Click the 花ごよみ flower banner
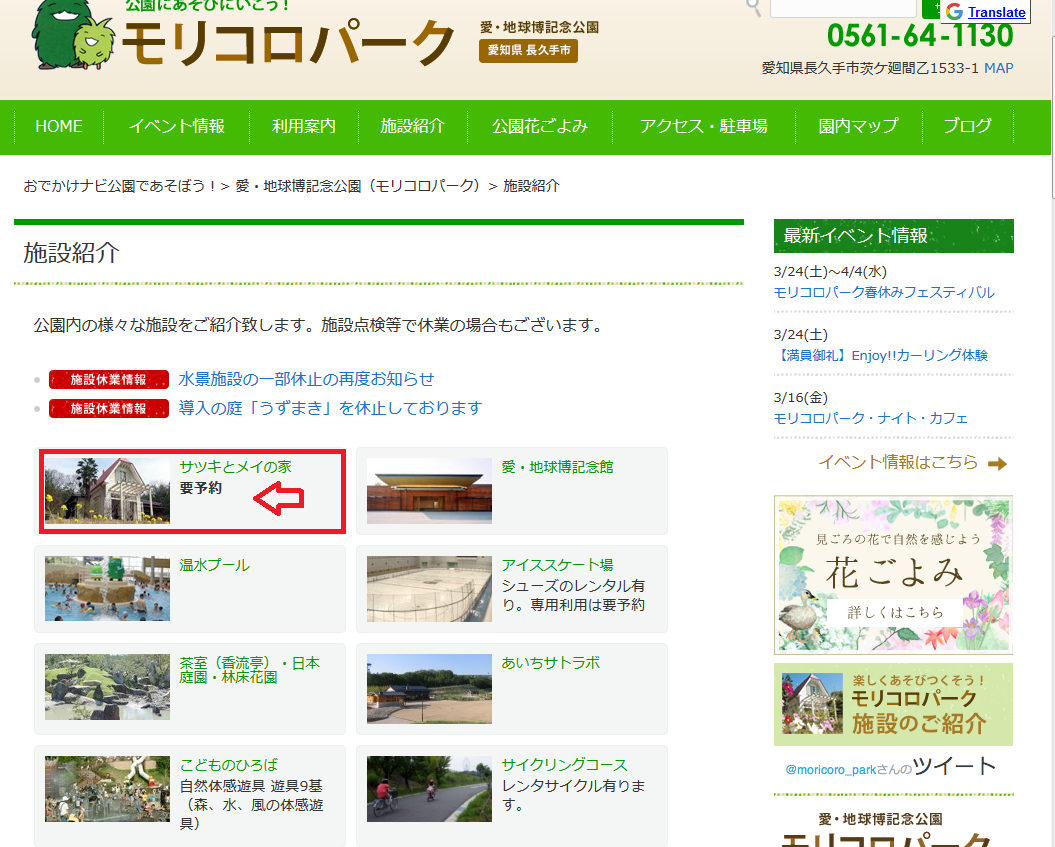 pyautogui.click(x=894, y=575)
